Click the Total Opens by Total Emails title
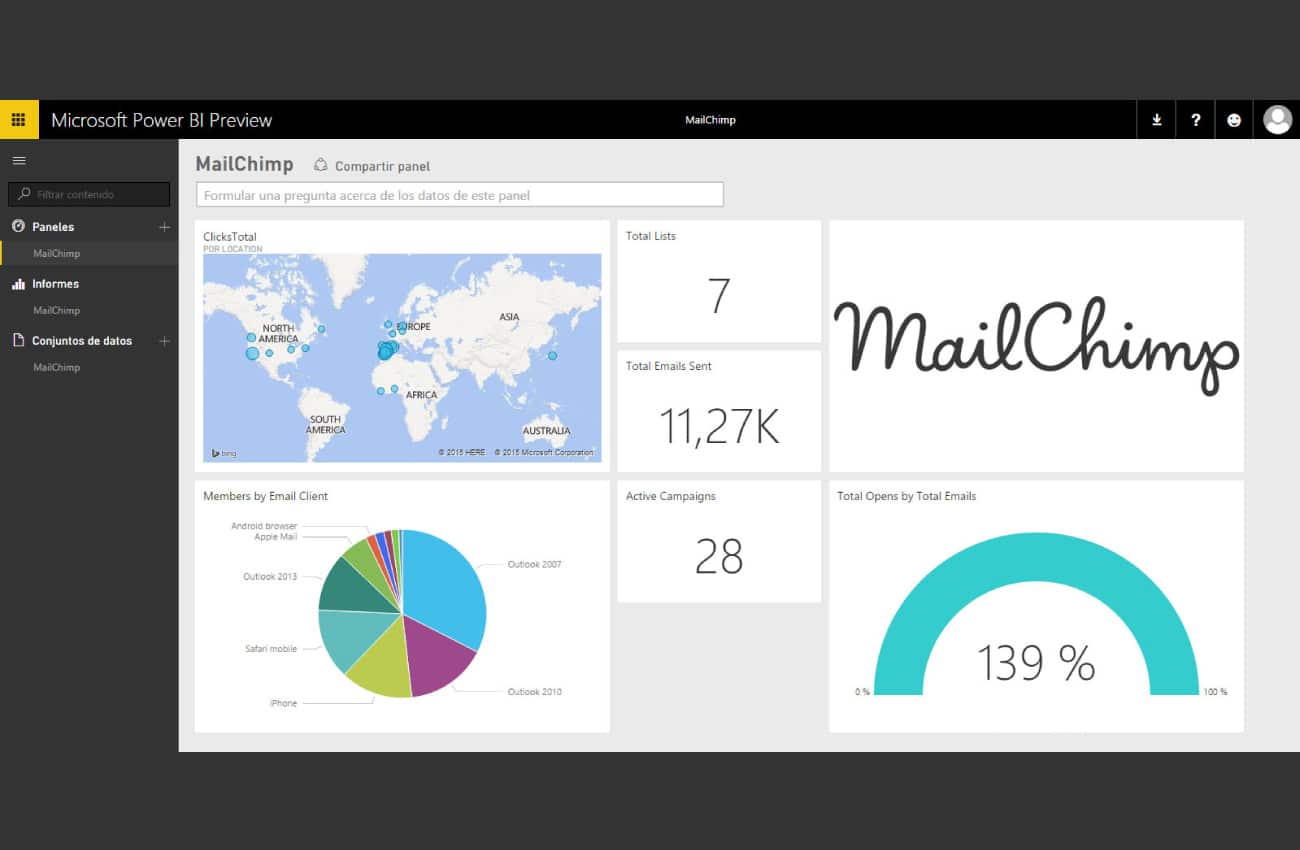Image resolution: width=1300 pixels, height=850 pixels. pos(906,496)
